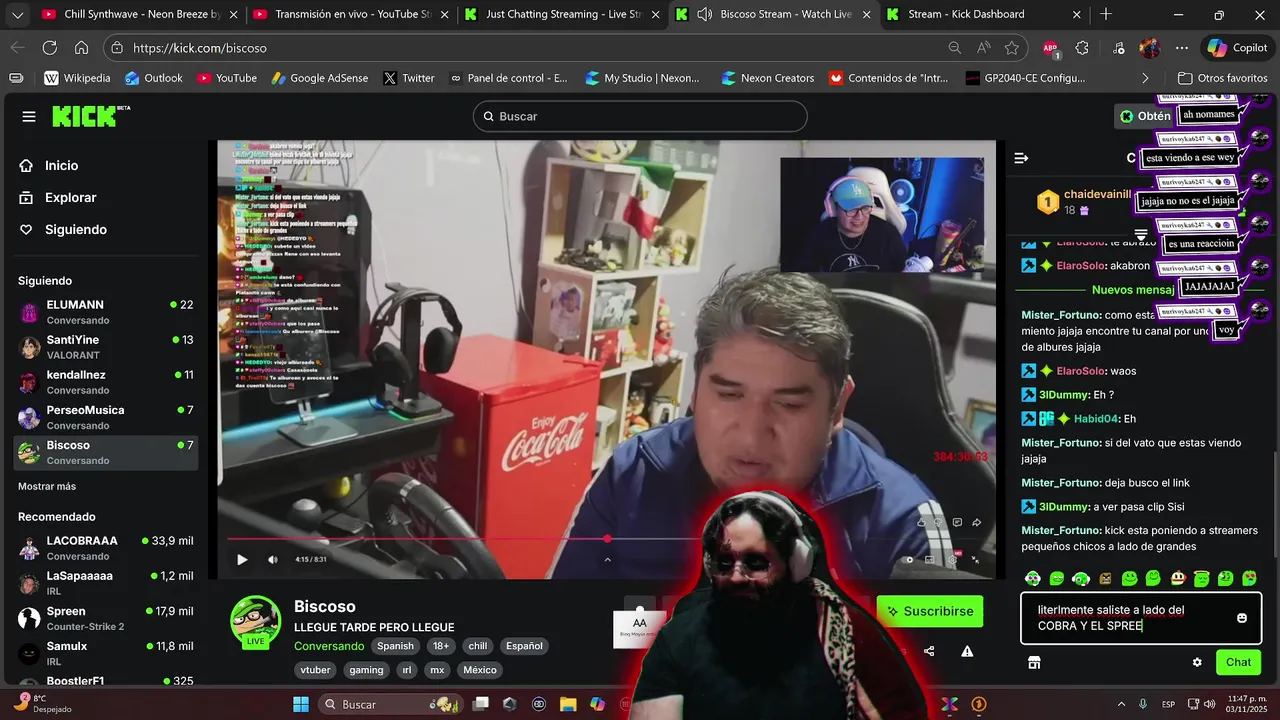Show hidden system tray icons
This screenshot has width=1280, height=720.
click(1120, 704)
